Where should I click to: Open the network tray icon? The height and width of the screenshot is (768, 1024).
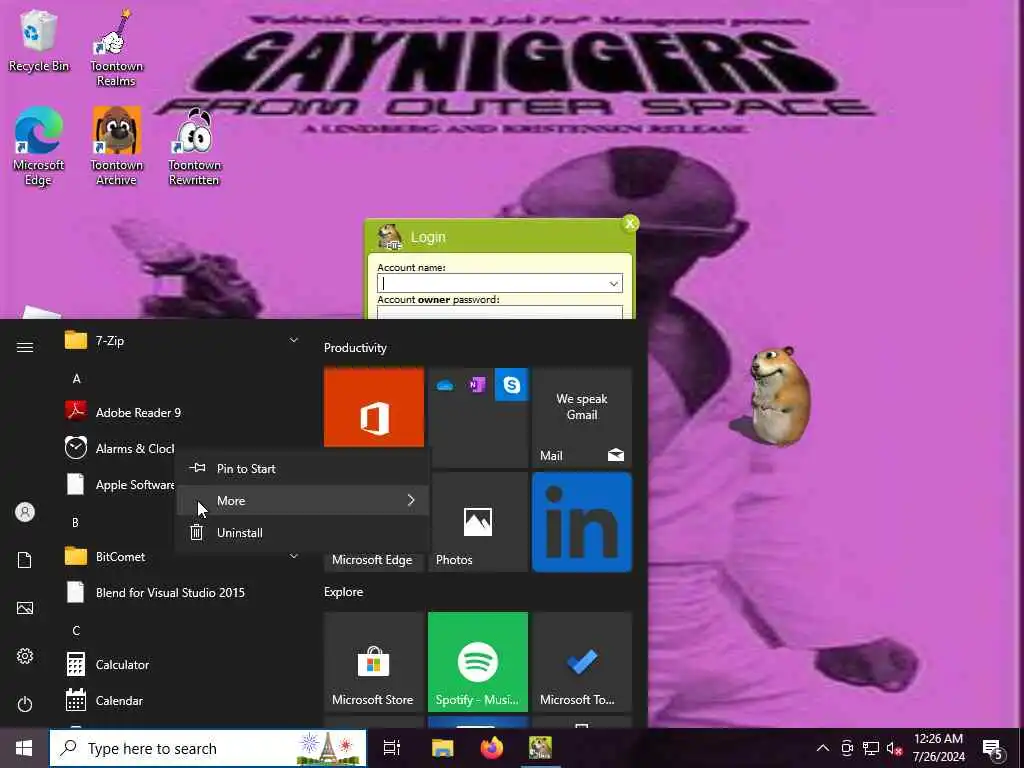pos(870,748)
